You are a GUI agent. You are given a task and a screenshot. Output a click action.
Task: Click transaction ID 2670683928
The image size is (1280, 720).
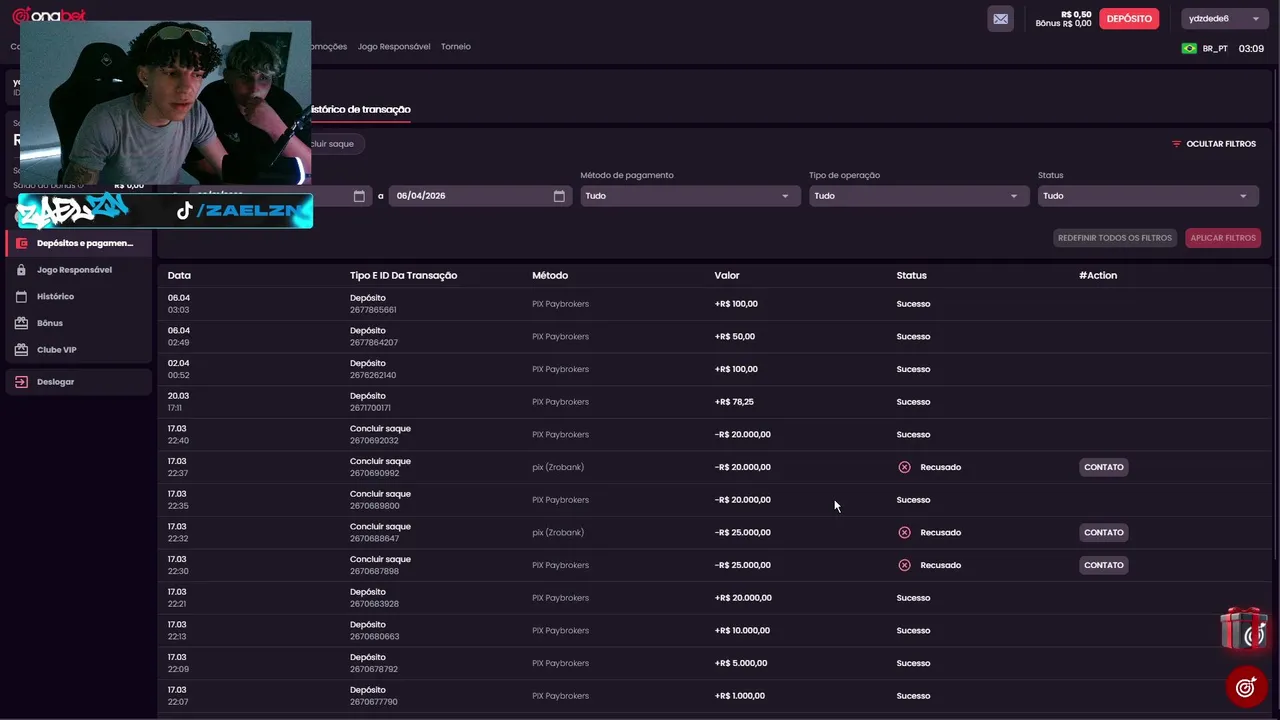click(374, 604)
